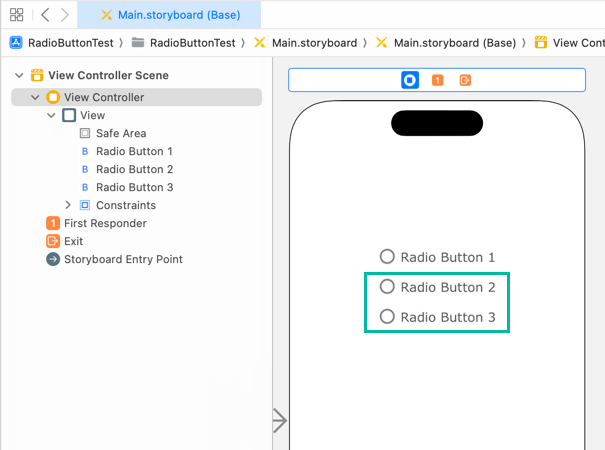605x450 pixels.
Task: Go back with the left chevron
Action: pos(45,15)
